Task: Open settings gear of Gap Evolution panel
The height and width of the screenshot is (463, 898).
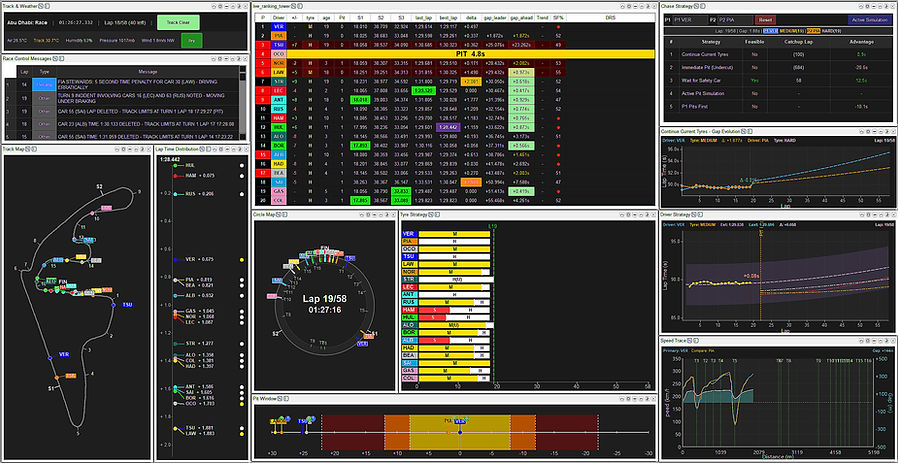Action: [x=867, y=131]
